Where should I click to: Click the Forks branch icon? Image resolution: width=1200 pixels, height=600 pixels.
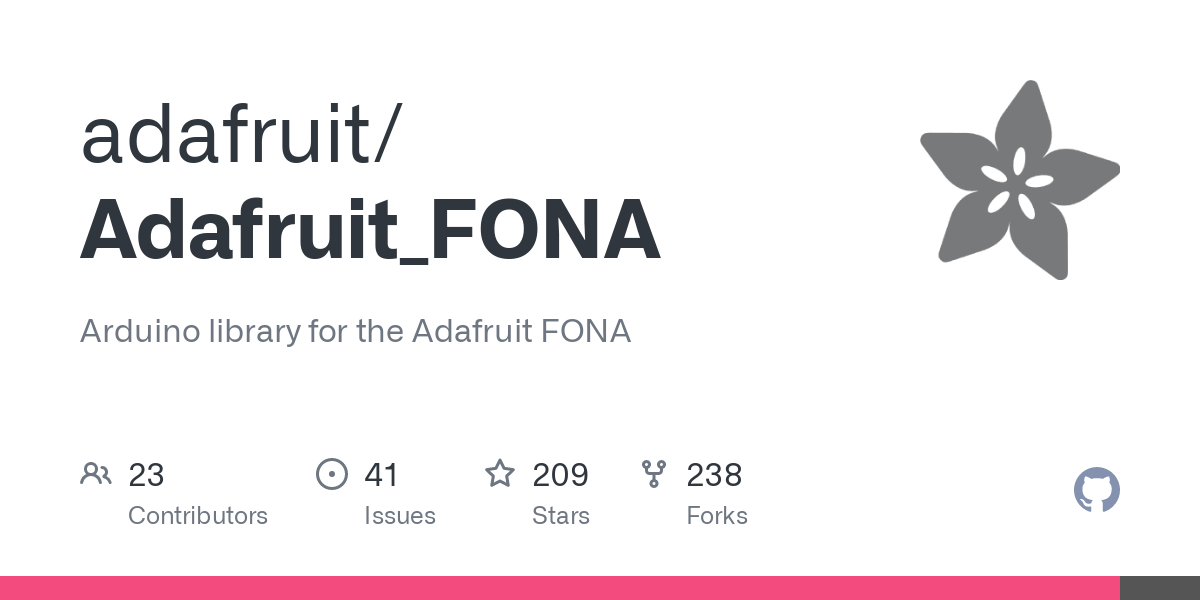click(654, 474)
